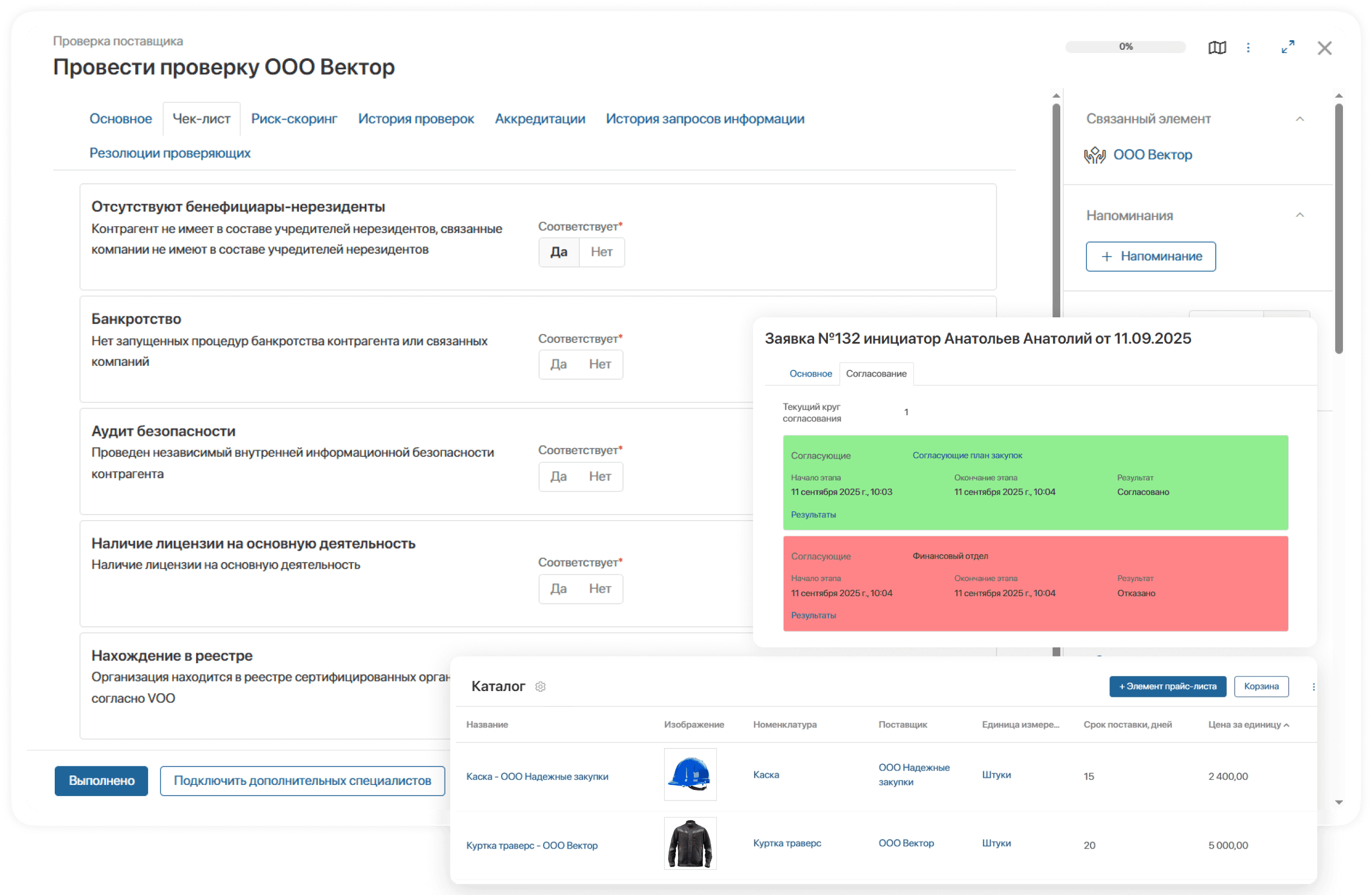Select Да for Банкротство
The height and width of the screenshot is (895, 1372).
558,364
